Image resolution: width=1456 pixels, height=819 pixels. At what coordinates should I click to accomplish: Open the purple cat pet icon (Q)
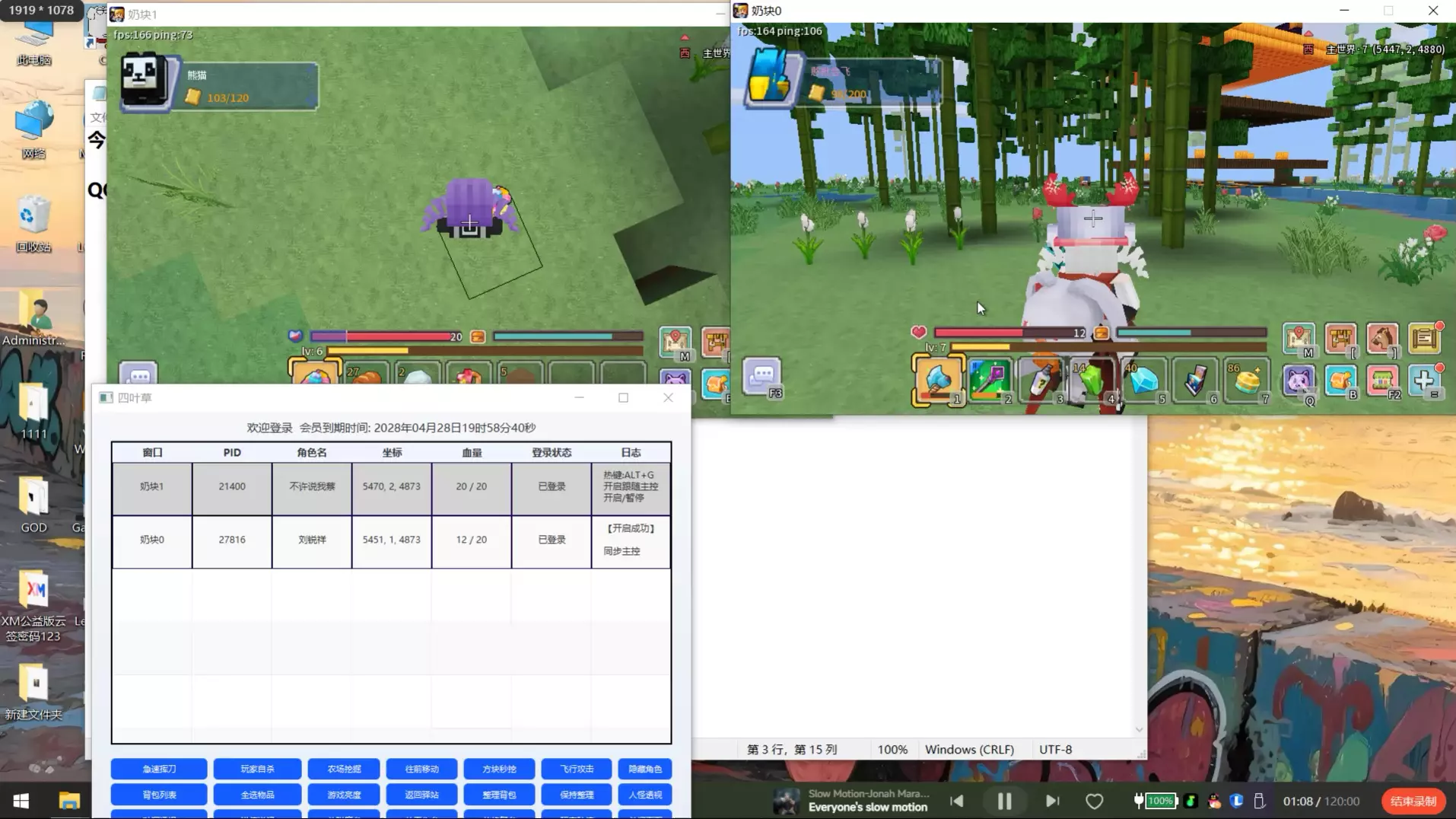pyautogui.click(x=1299, y=381)
